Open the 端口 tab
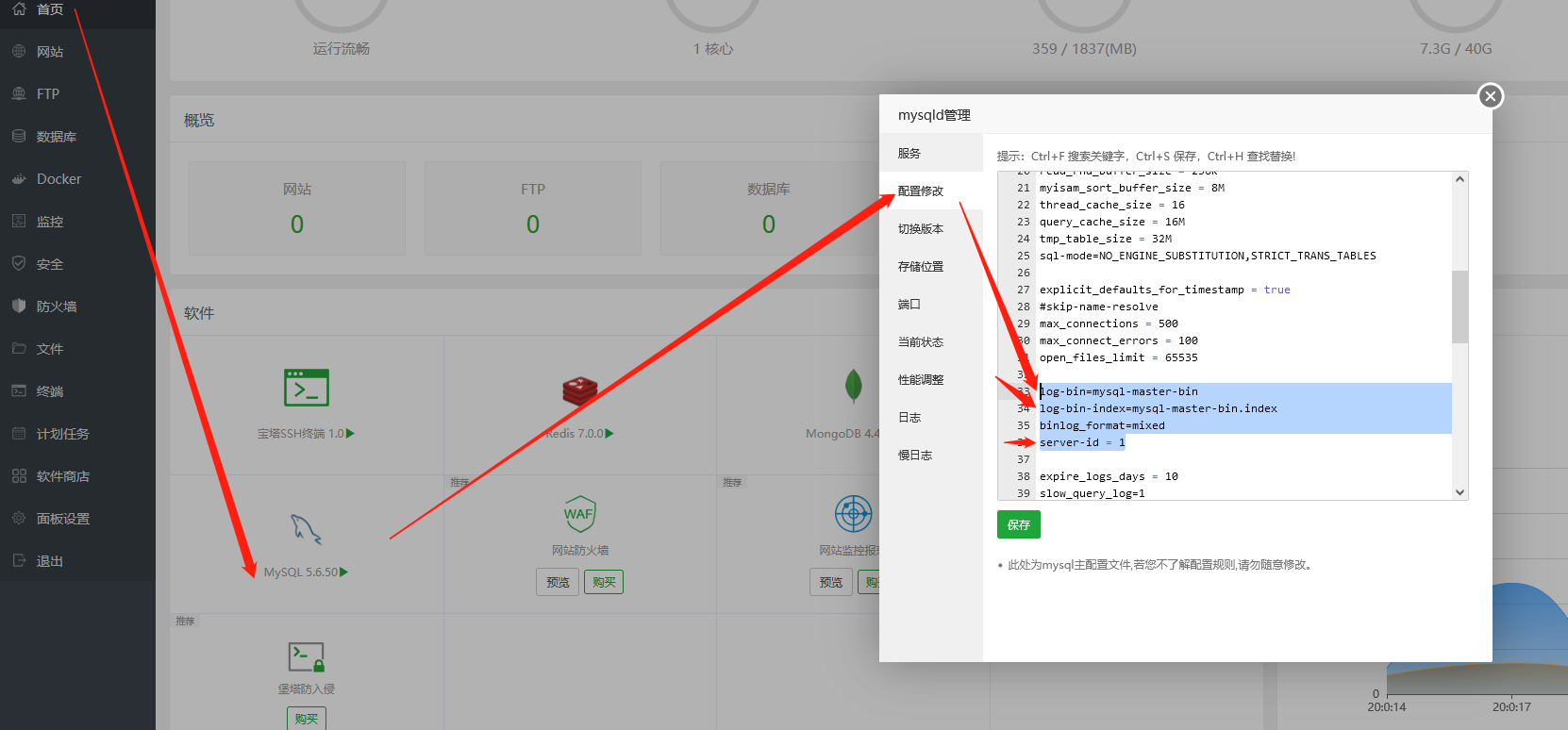The width and height of the screenshot is (1568, 730). [931, 304]
